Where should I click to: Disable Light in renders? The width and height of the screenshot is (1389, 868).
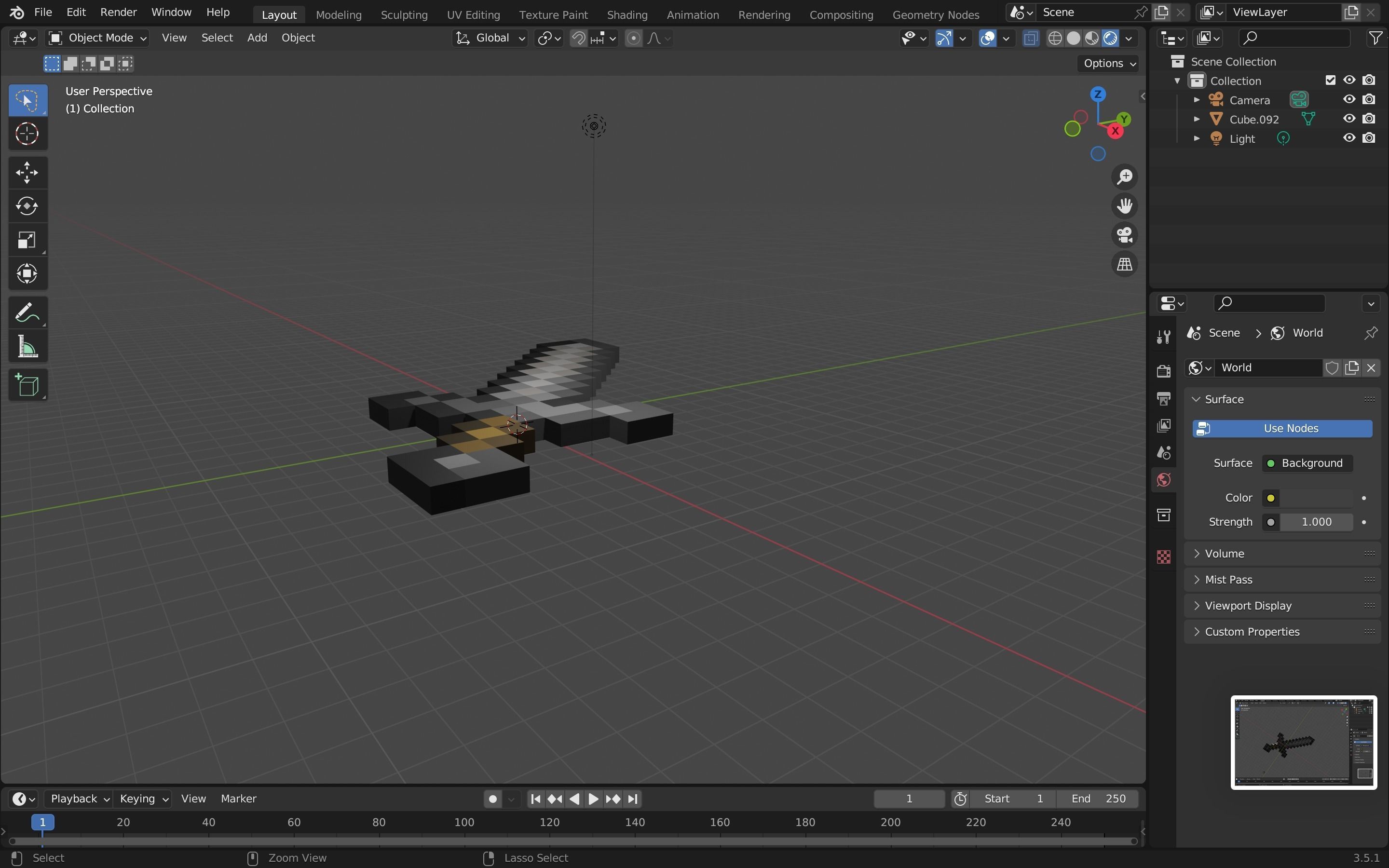click(1369, 138)
